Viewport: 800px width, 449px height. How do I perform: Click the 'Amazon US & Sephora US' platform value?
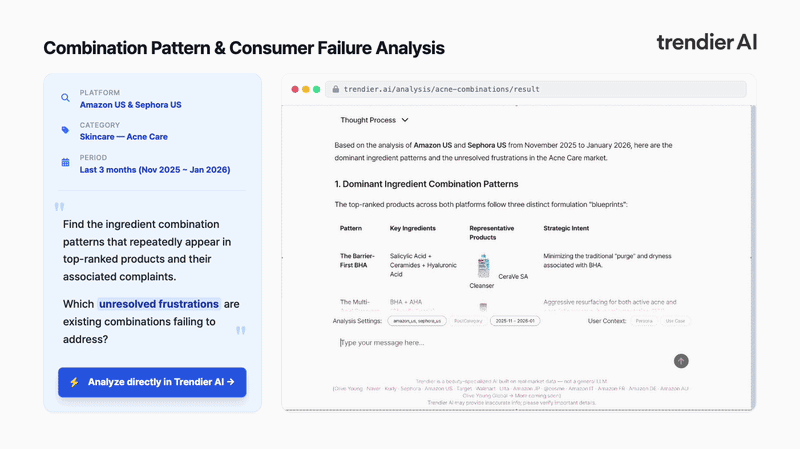[130, 105]
